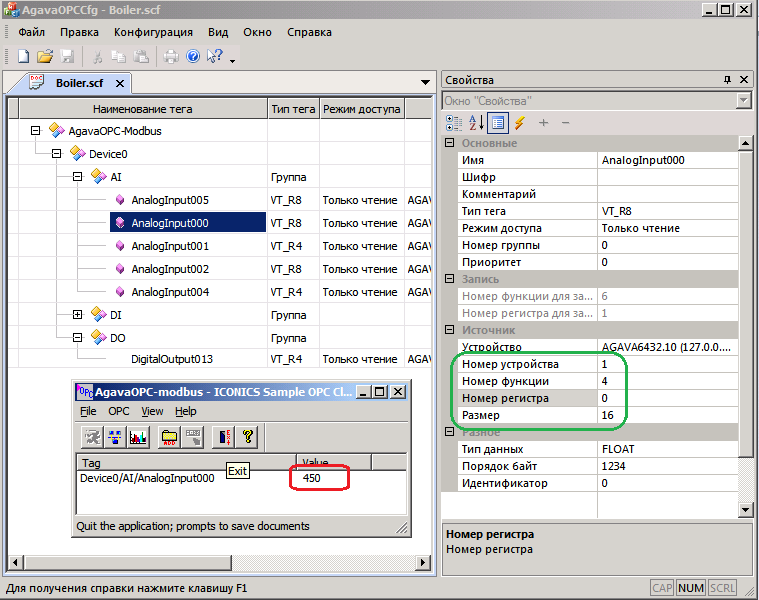Click the Print toolbar icon
The width and height of the screenshot is (759, 600).
click(x=171, y=57)
